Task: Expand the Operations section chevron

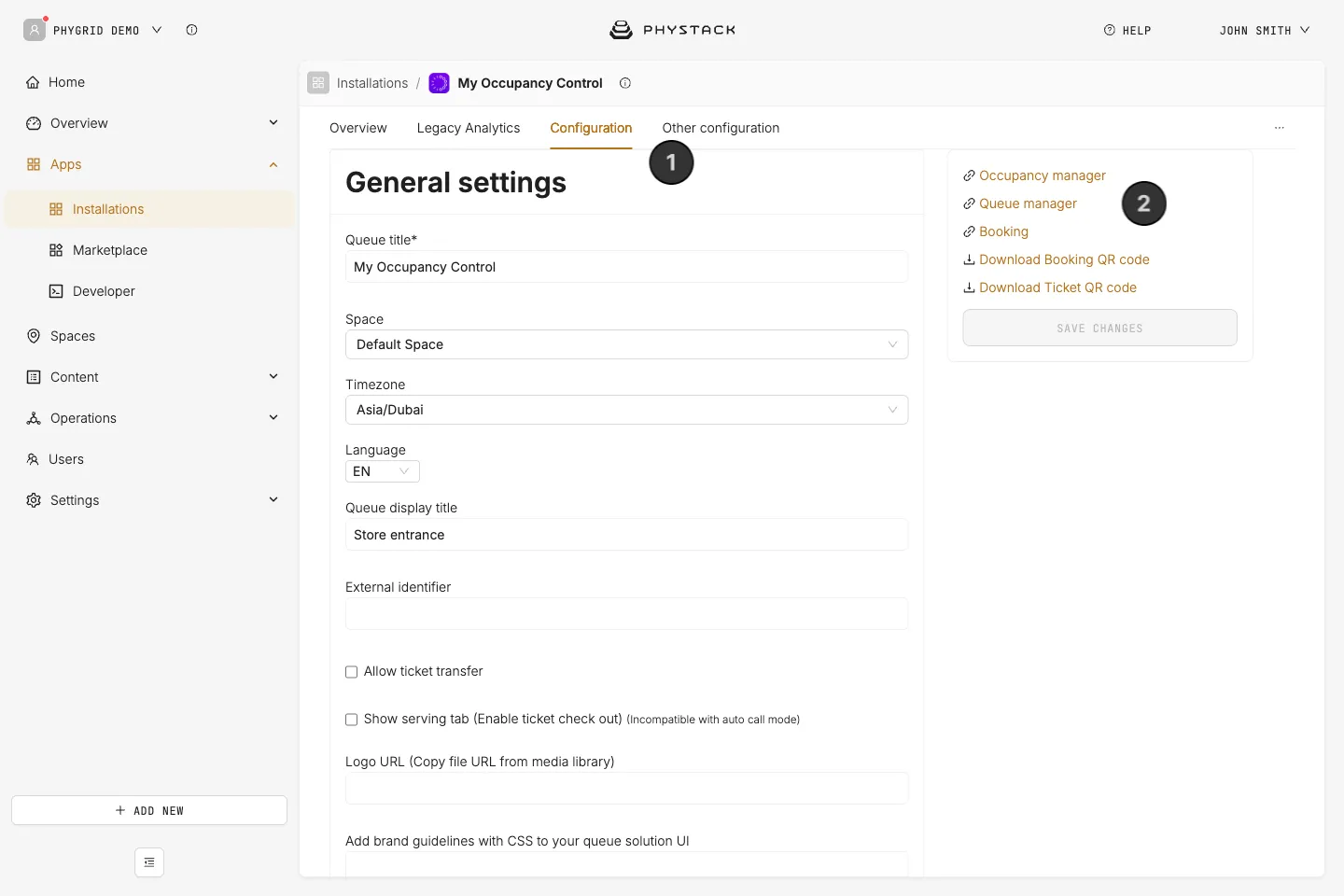Action: coord(273,417)
